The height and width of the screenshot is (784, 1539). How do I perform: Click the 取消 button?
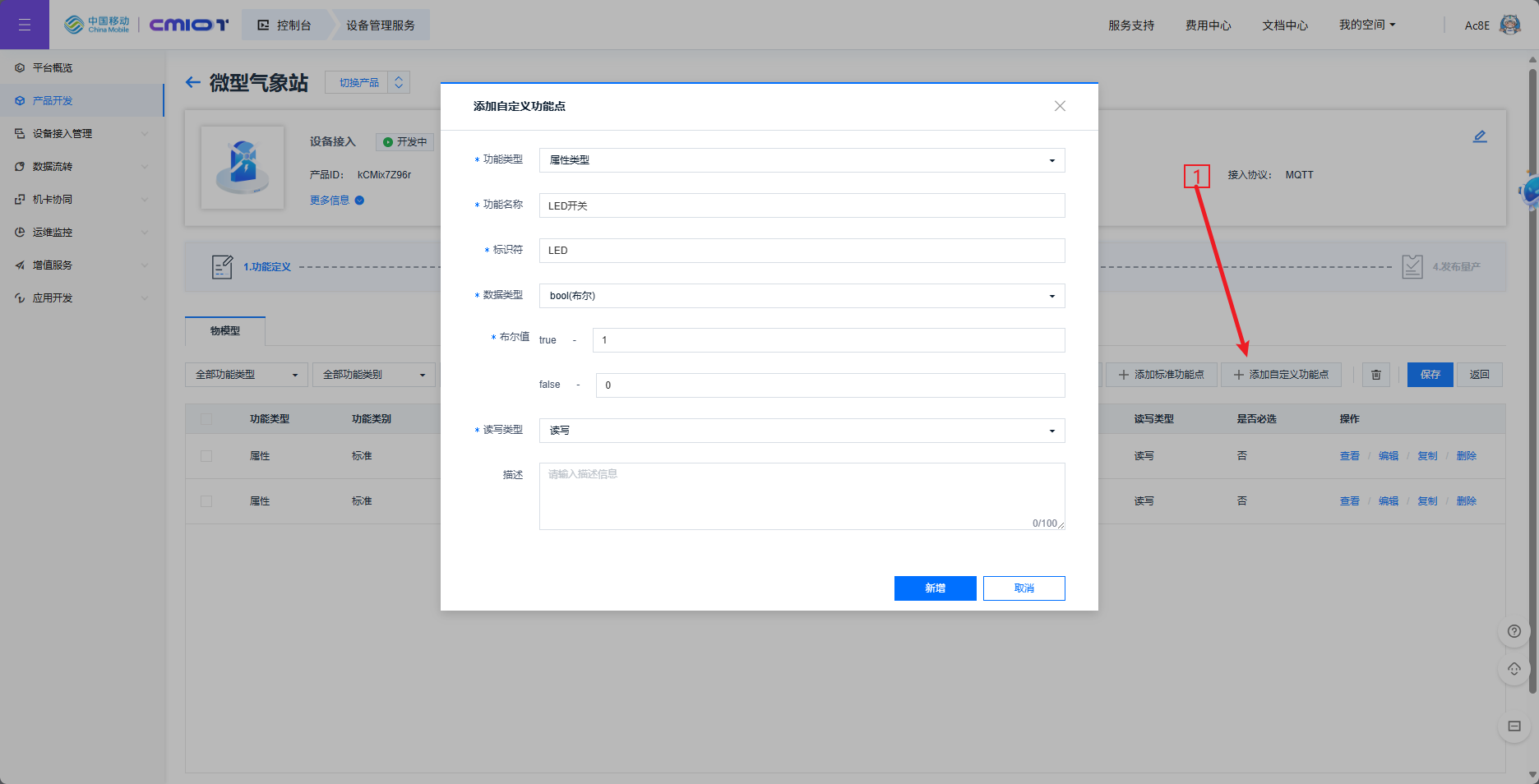coord(1024,588)
